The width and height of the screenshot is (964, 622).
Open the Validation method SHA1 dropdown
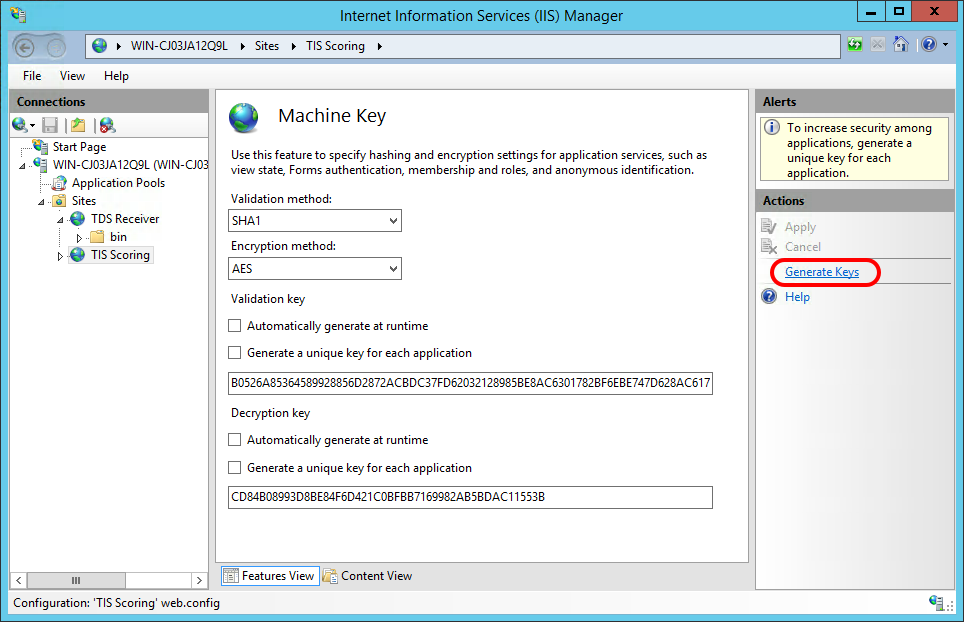tap(315, 221)
